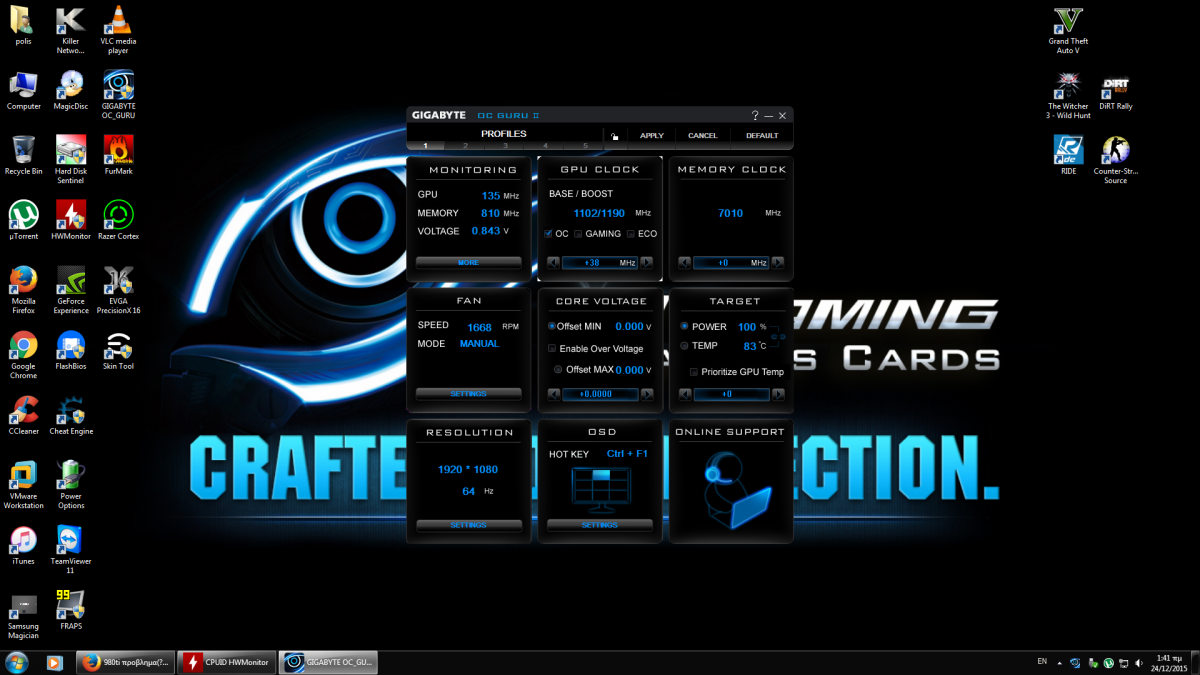Image resolution: width=1200 pixels, height=675 pixels.
Task: Open the Skin Tool desktop icon
Action: pos(119,350)
